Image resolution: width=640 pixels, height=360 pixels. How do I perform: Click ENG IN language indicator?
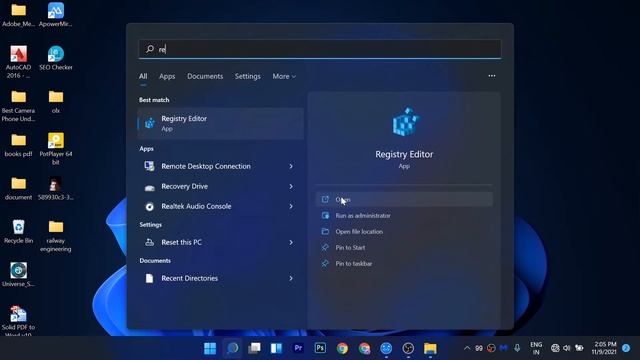(536, 348)
